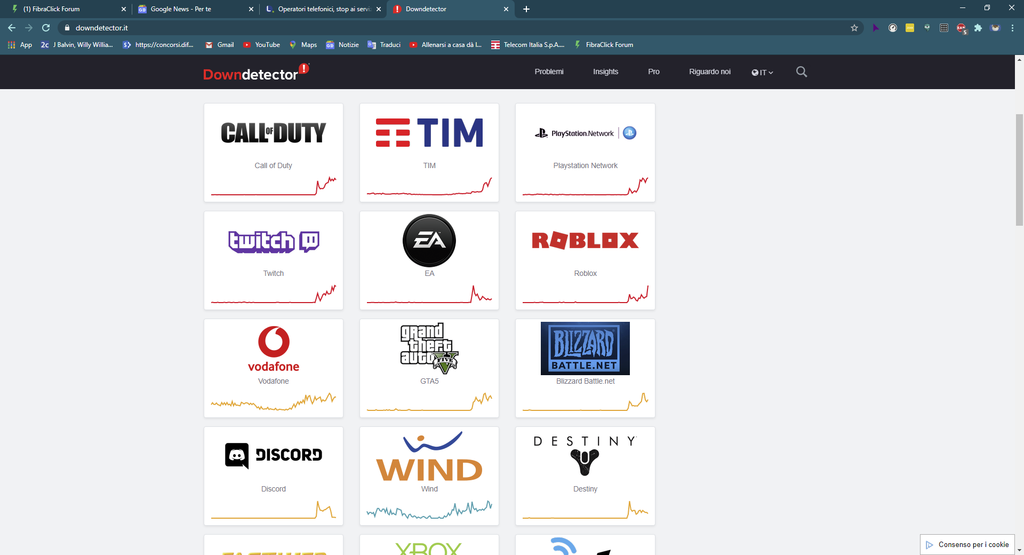Screen dimensions: 1024x555
Task: Open the Blizzard Battle.net card
Action: point(585,368)
